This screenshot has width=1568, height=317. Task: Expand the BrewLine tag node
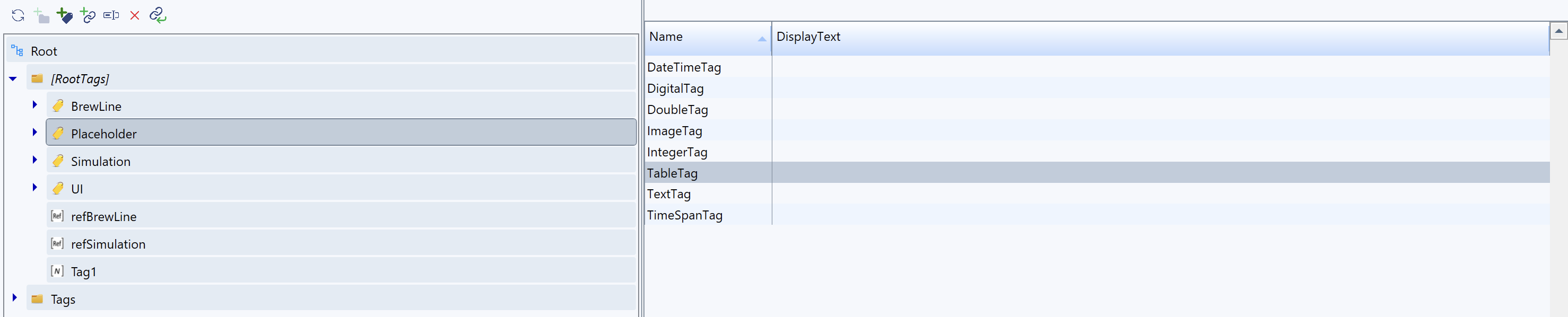pos(34,105)
